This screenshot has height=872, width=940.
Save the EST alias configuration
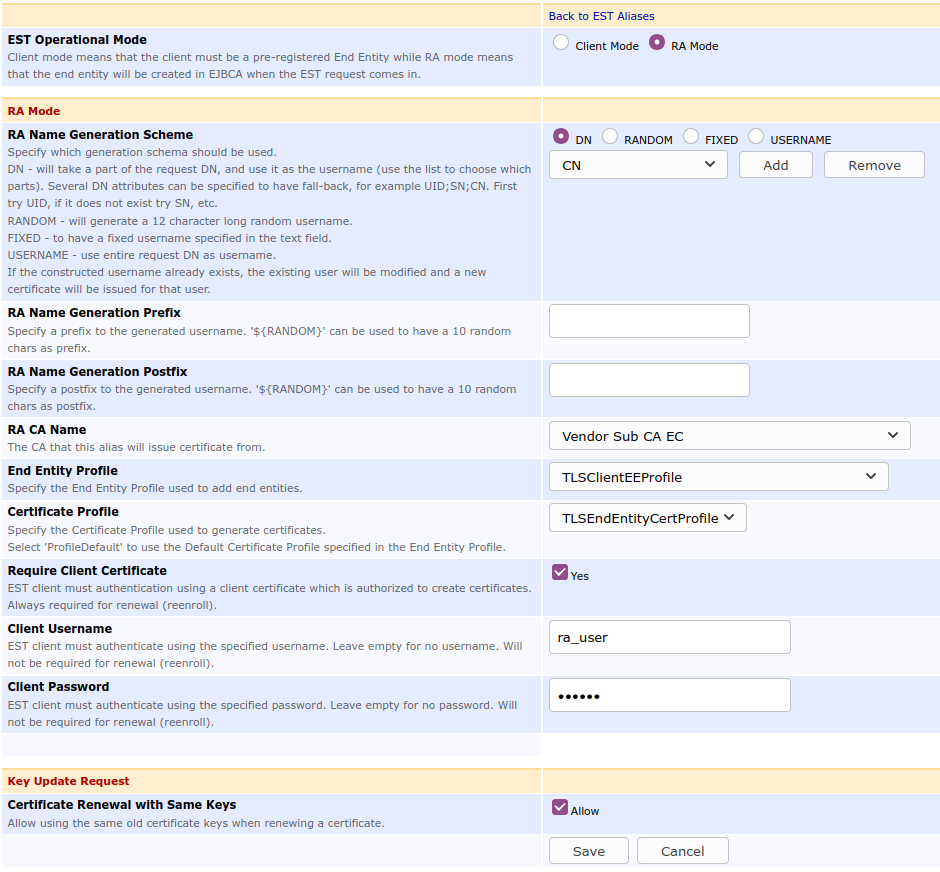pos(588,851)
